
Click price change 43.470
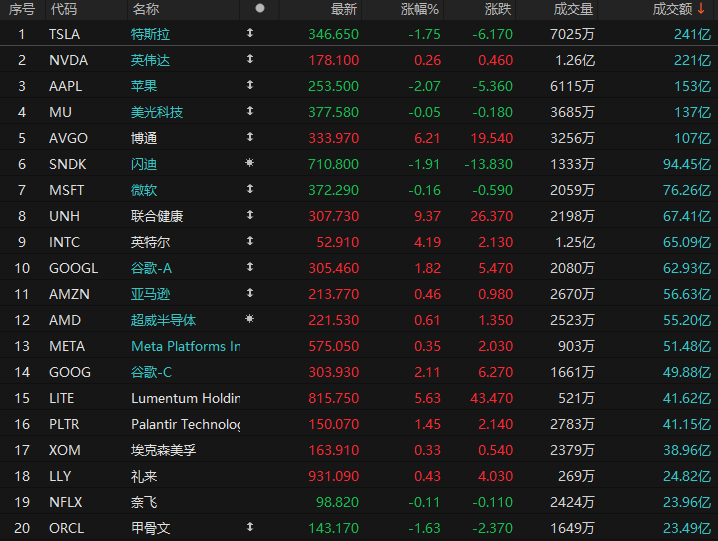coord(491,399)
